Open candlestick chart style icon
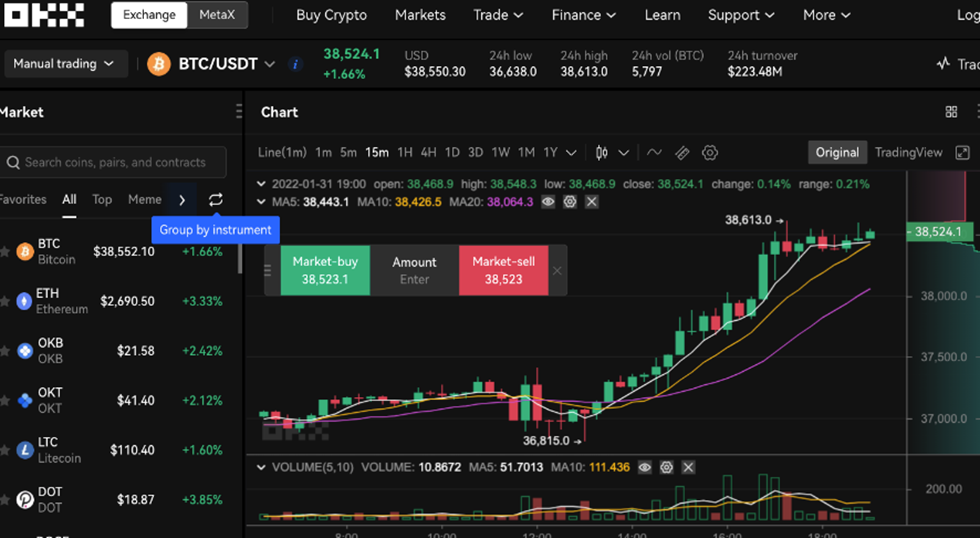Viewport: 980px width, 538px height. pos(602,152)
